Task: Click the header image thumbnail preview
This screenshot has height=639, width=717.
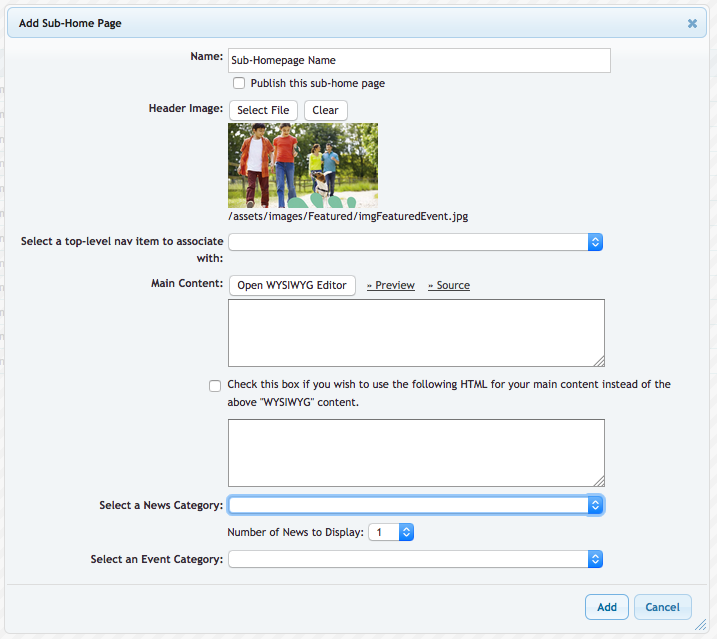Action: pos(303,165)
